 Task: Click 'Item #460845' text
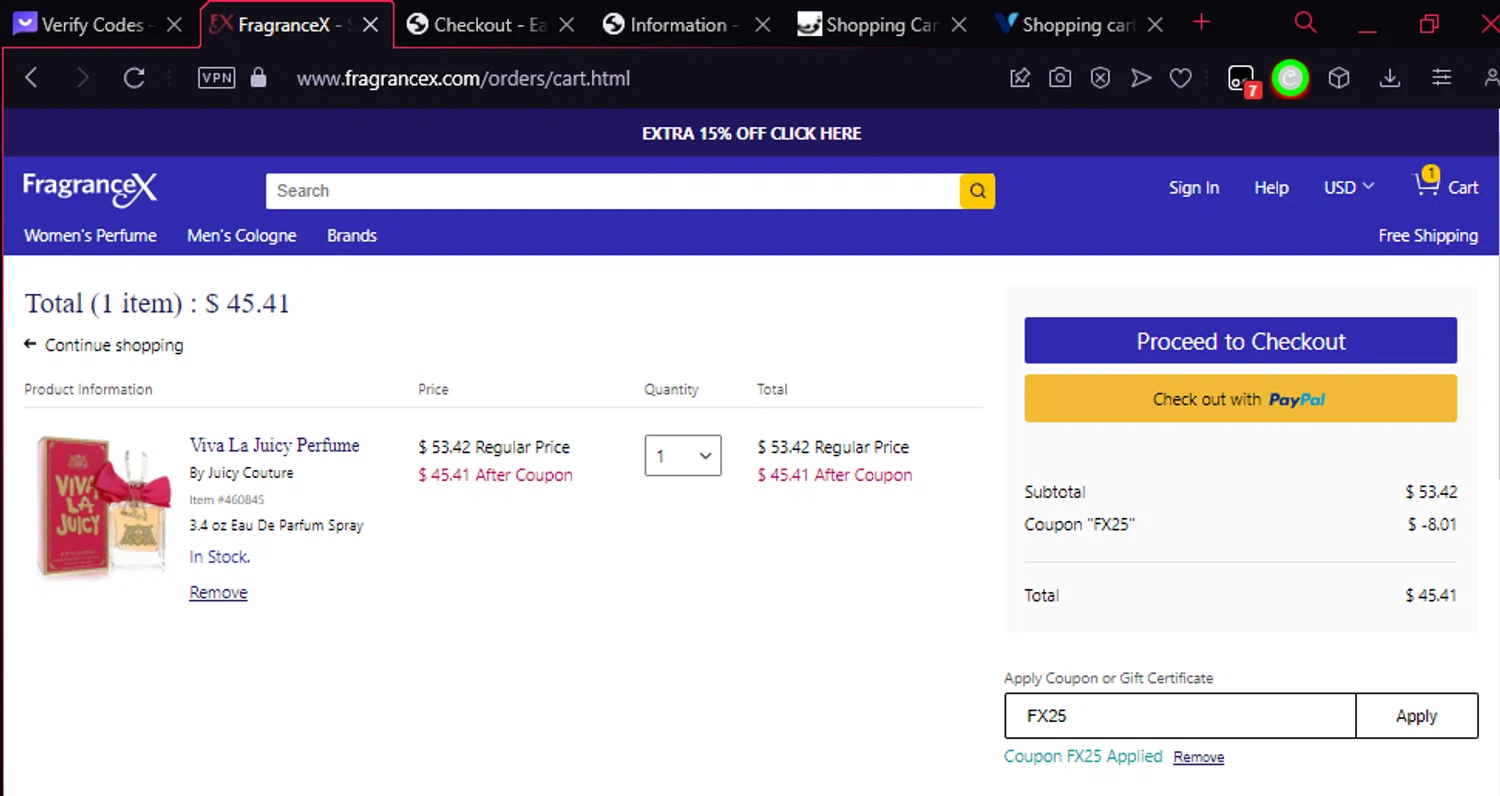(x=227, y=500)
